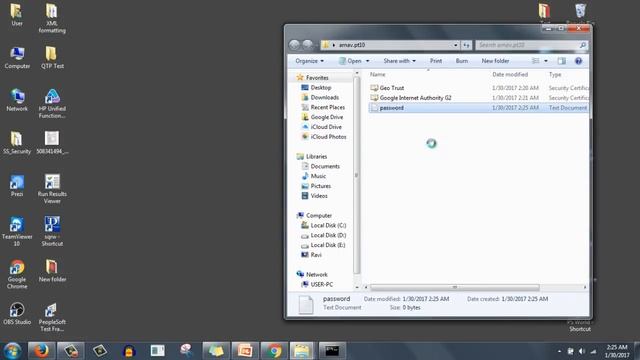The height and width of the screenshot is (360, 640).
Task: Open sqlw Shortcut on desktop
Action: coord(52,231)
